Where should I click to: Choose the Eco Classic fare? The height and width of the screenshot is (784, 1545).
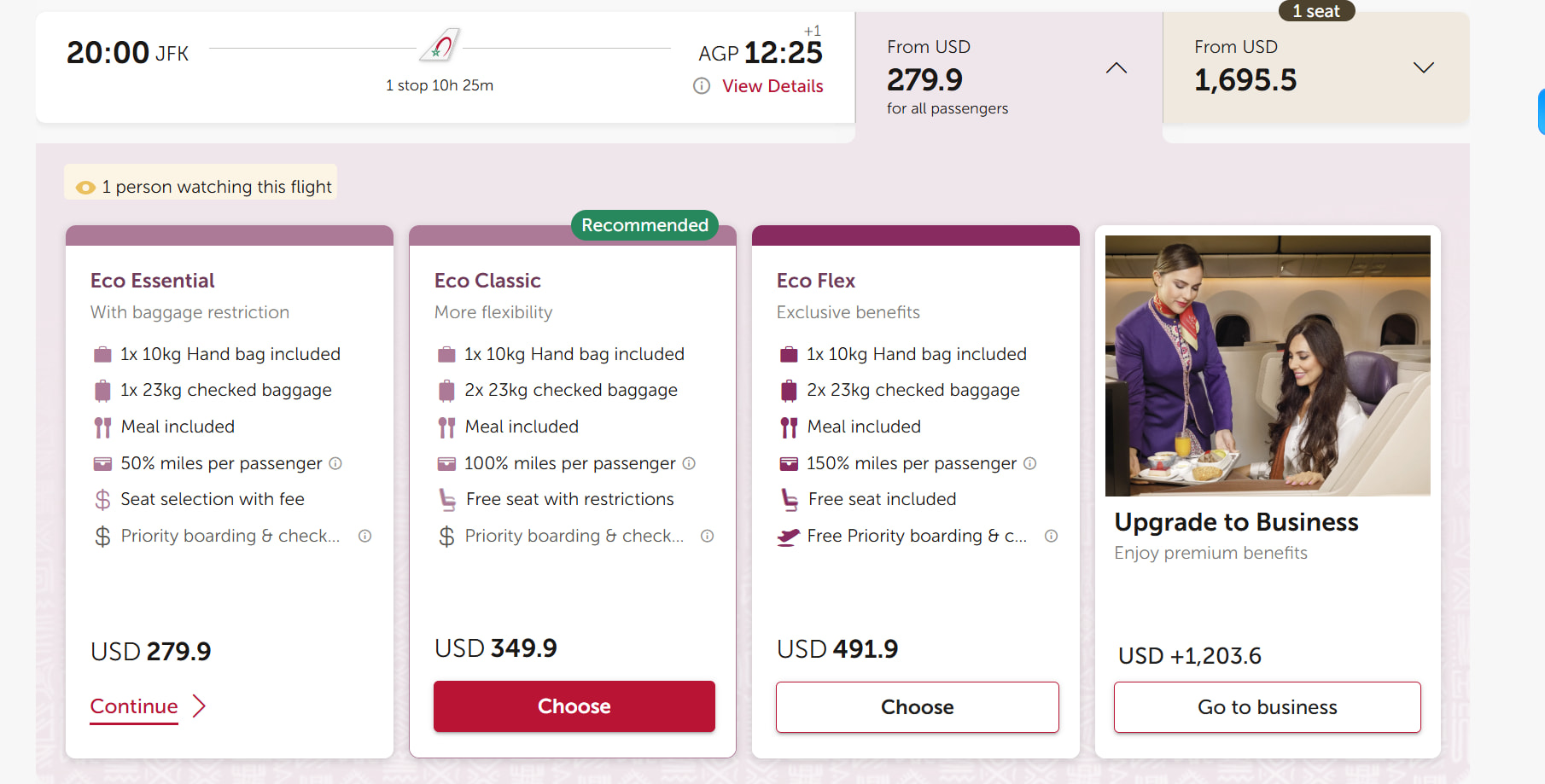pos(574,706)
